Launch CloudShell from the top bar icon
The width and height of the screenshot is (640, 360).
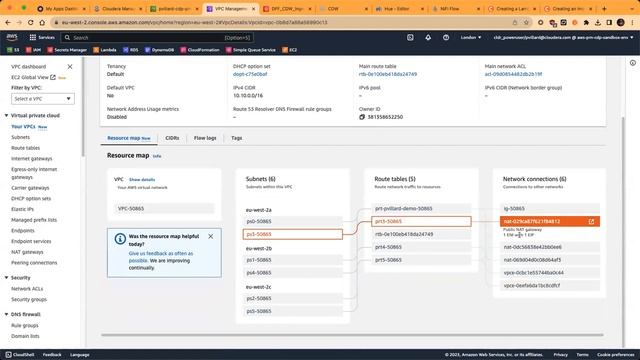(x=410, y=38)
